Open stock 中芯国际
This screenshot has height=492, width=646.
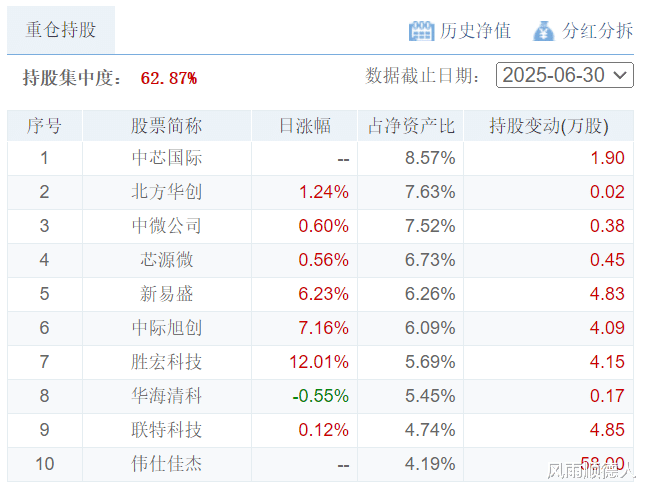pyautogui.click(x=167, y=158)
